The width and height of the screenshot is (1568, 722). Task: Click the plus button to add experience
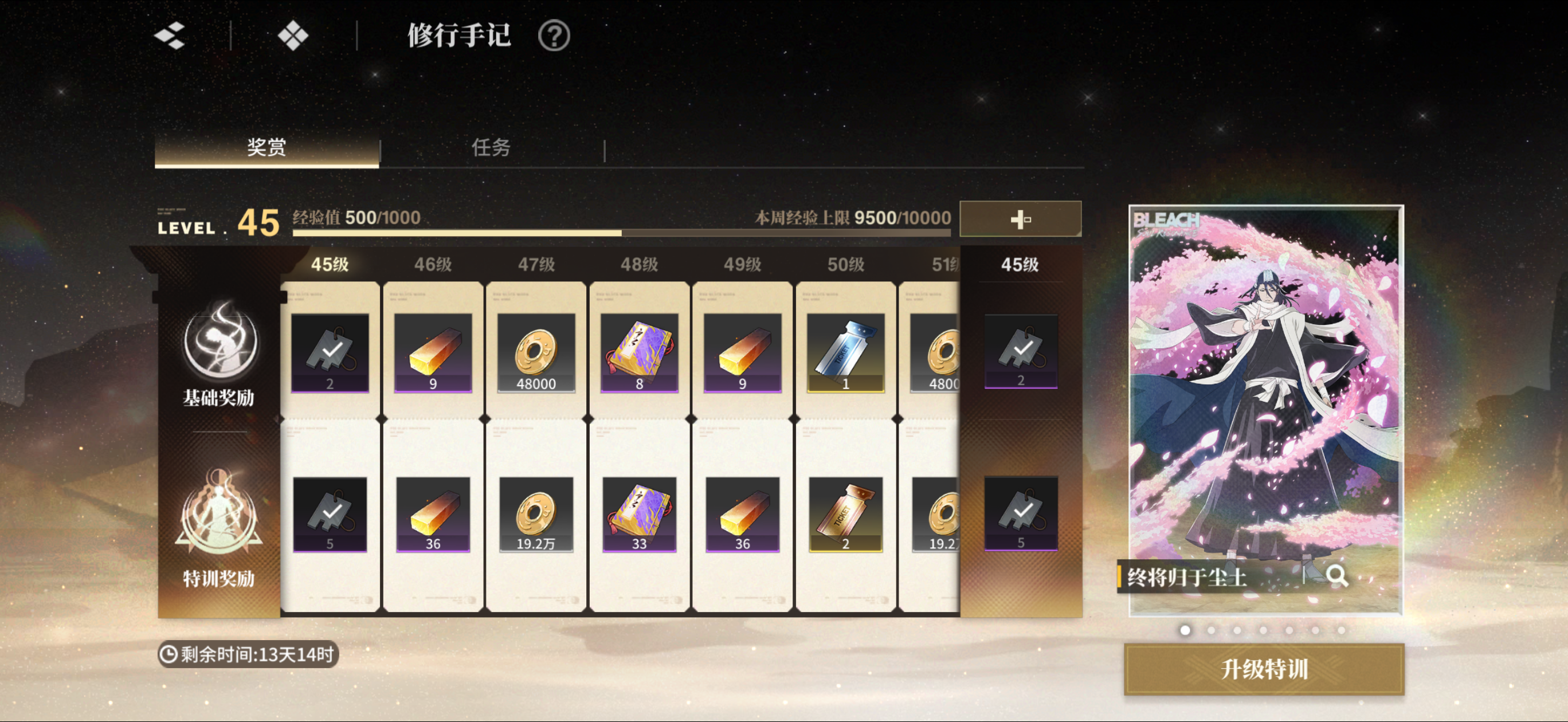pyautogui.click(x=1021, y=219)
